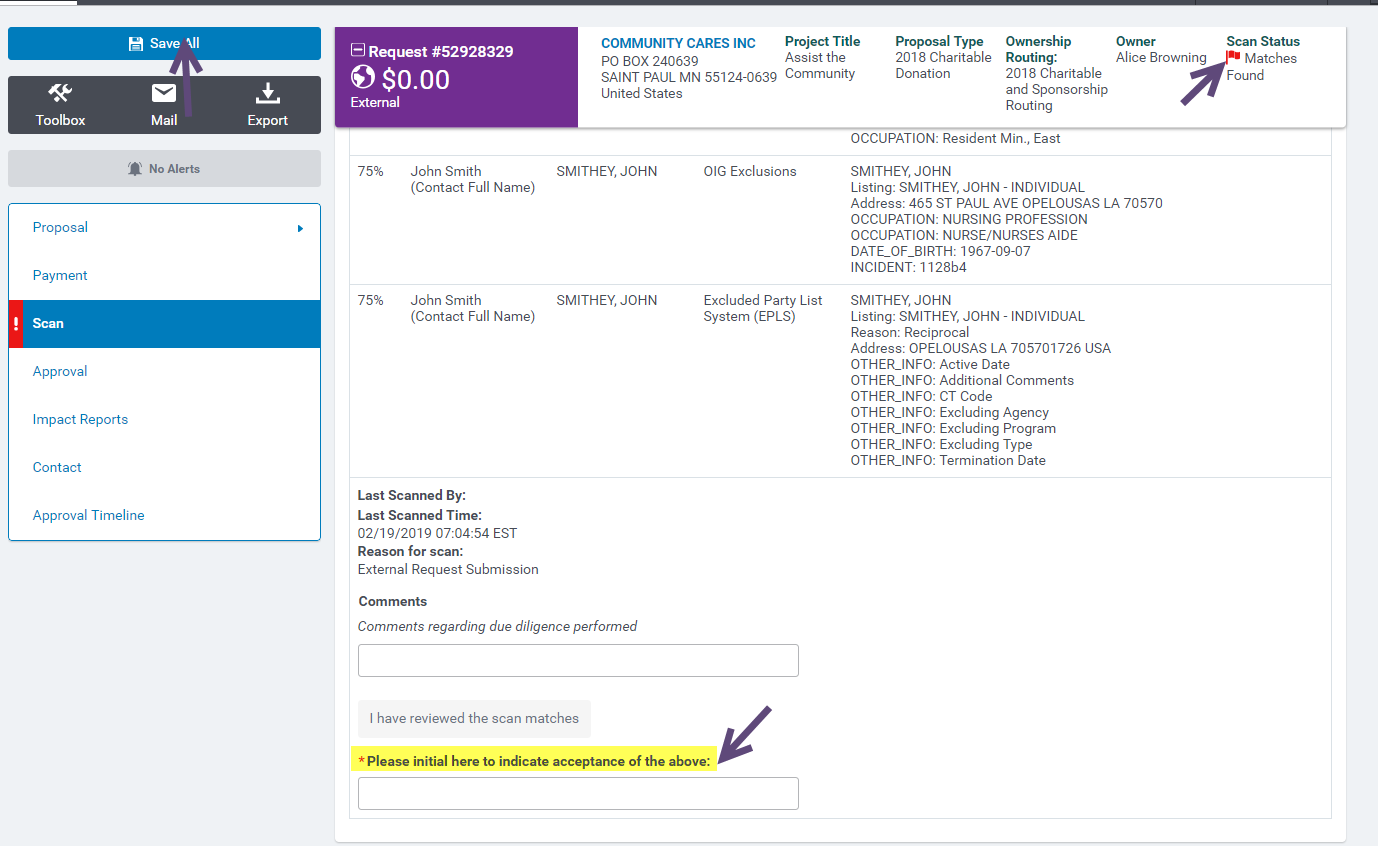Screen dimensions: 1378x846
Task: Open the Toolbox tools icon
Action: tap(61, 94)
